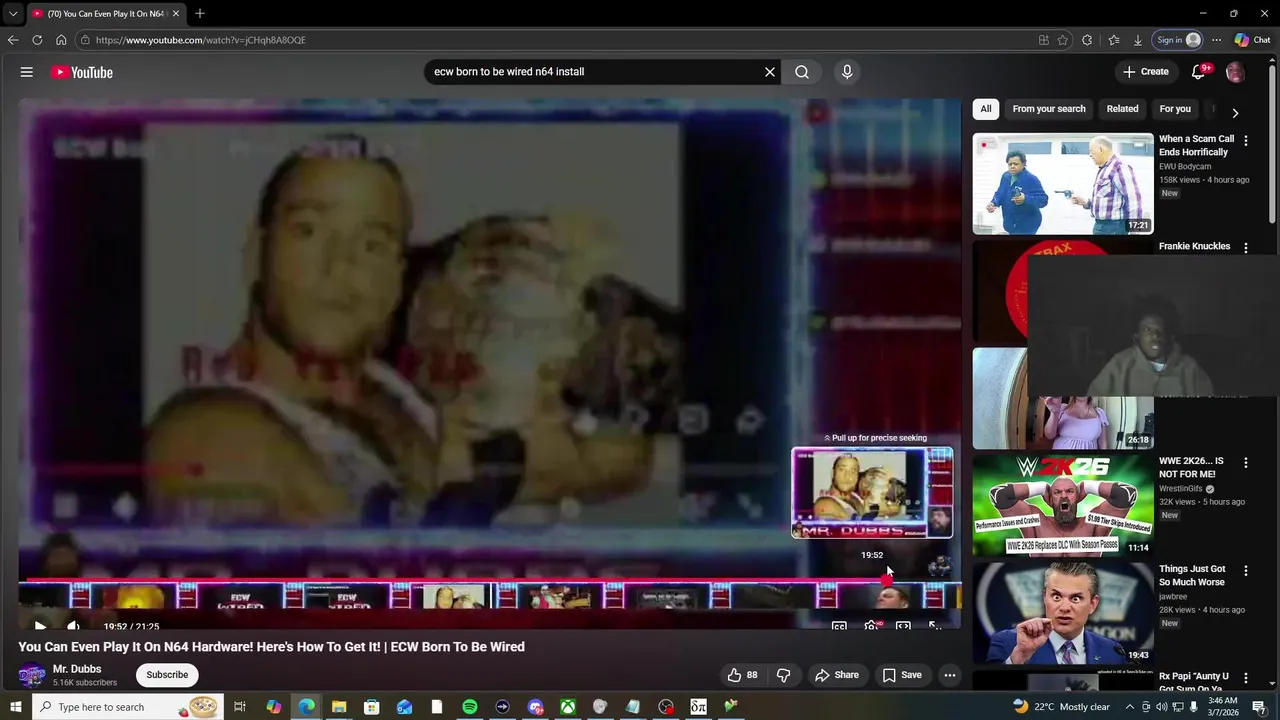
Task: Go to YouTube home via logo
Action: coord(82,72)
